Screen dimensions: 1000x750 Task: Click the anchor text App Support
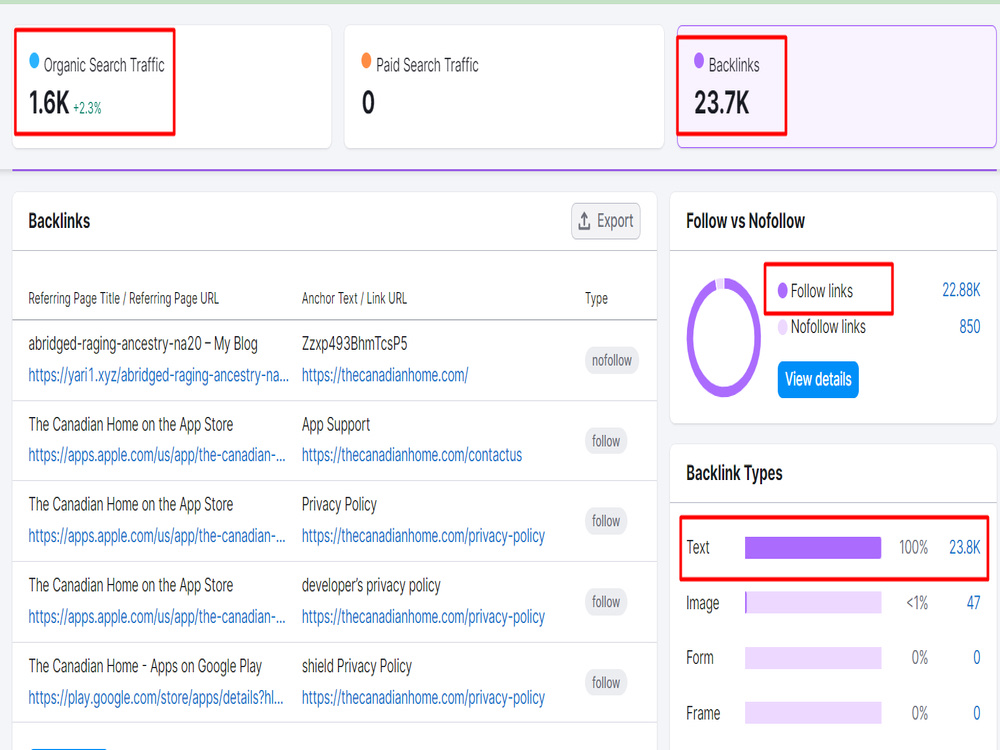335,425
